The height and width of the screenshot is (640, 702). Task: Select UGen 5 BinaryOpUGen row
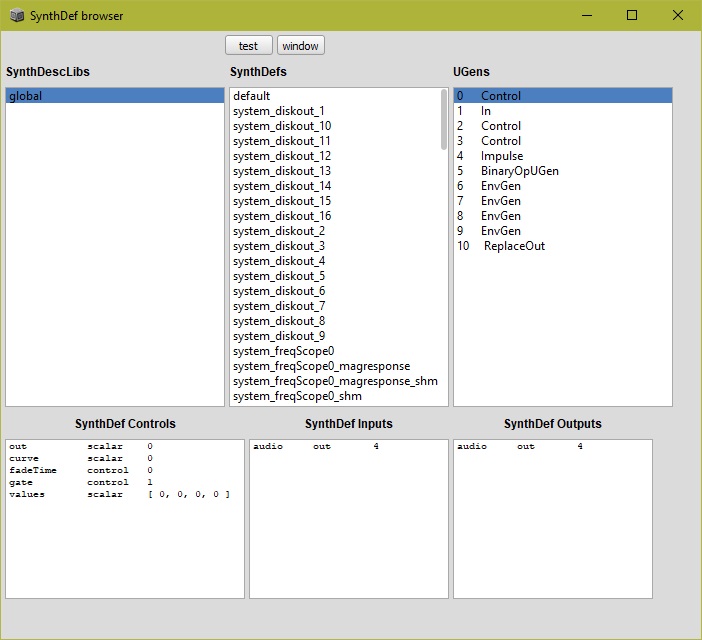tap(563, 171)
